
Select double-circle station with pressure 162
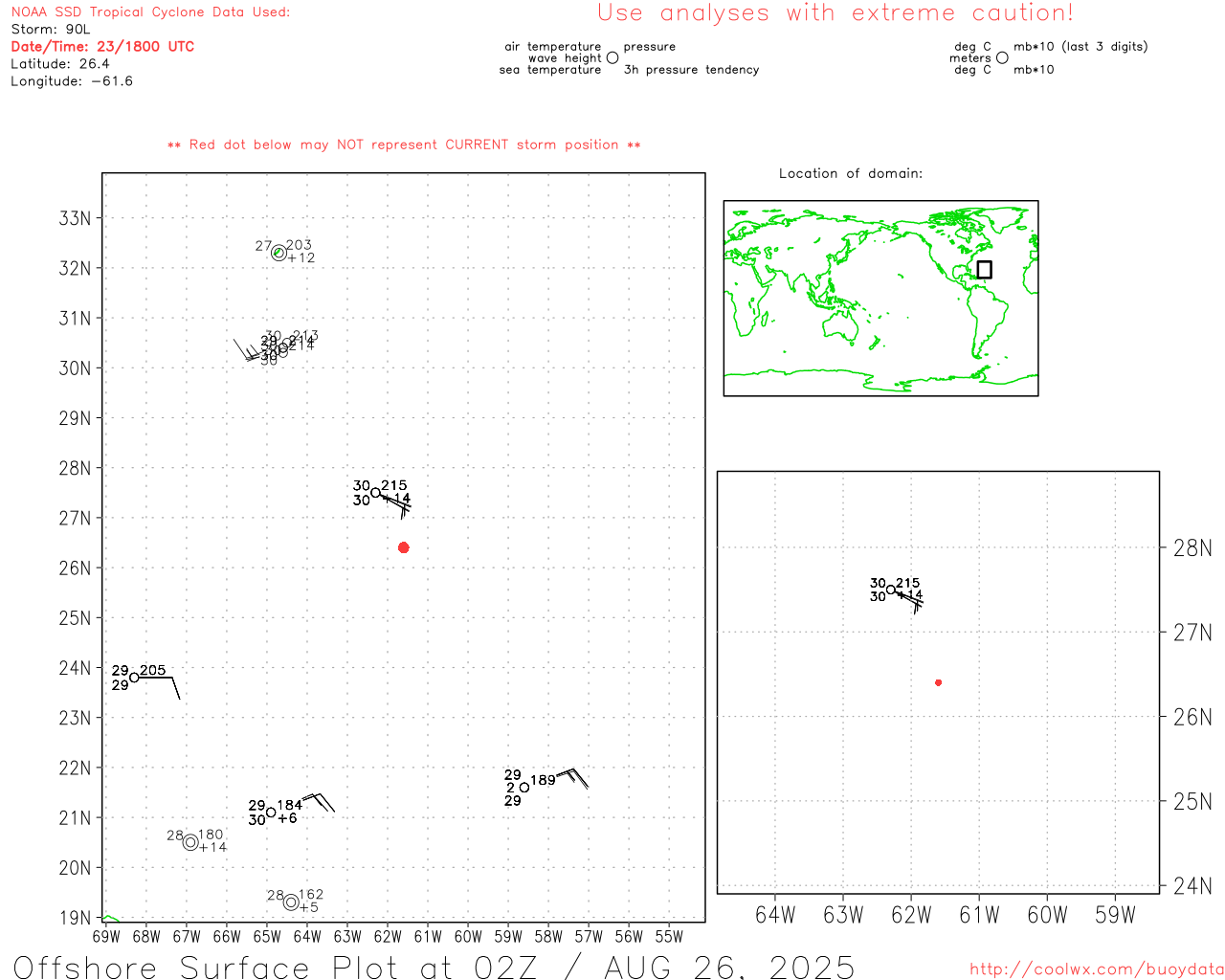[x=291, y=902]
